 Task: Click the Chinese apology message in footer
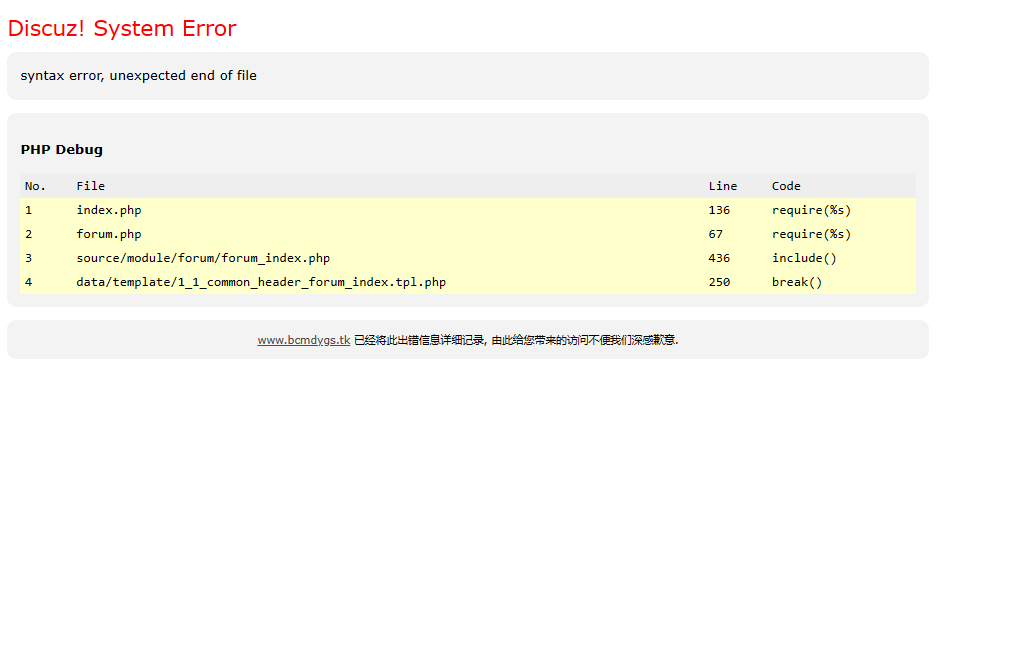[516, 340]
